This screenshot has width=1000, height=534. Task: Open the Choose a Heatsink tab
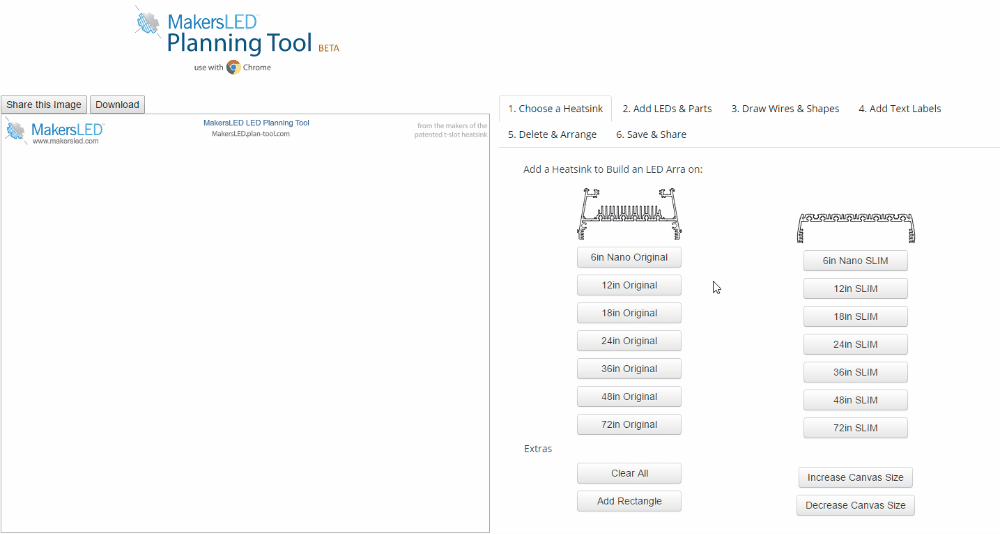[555, 108]
